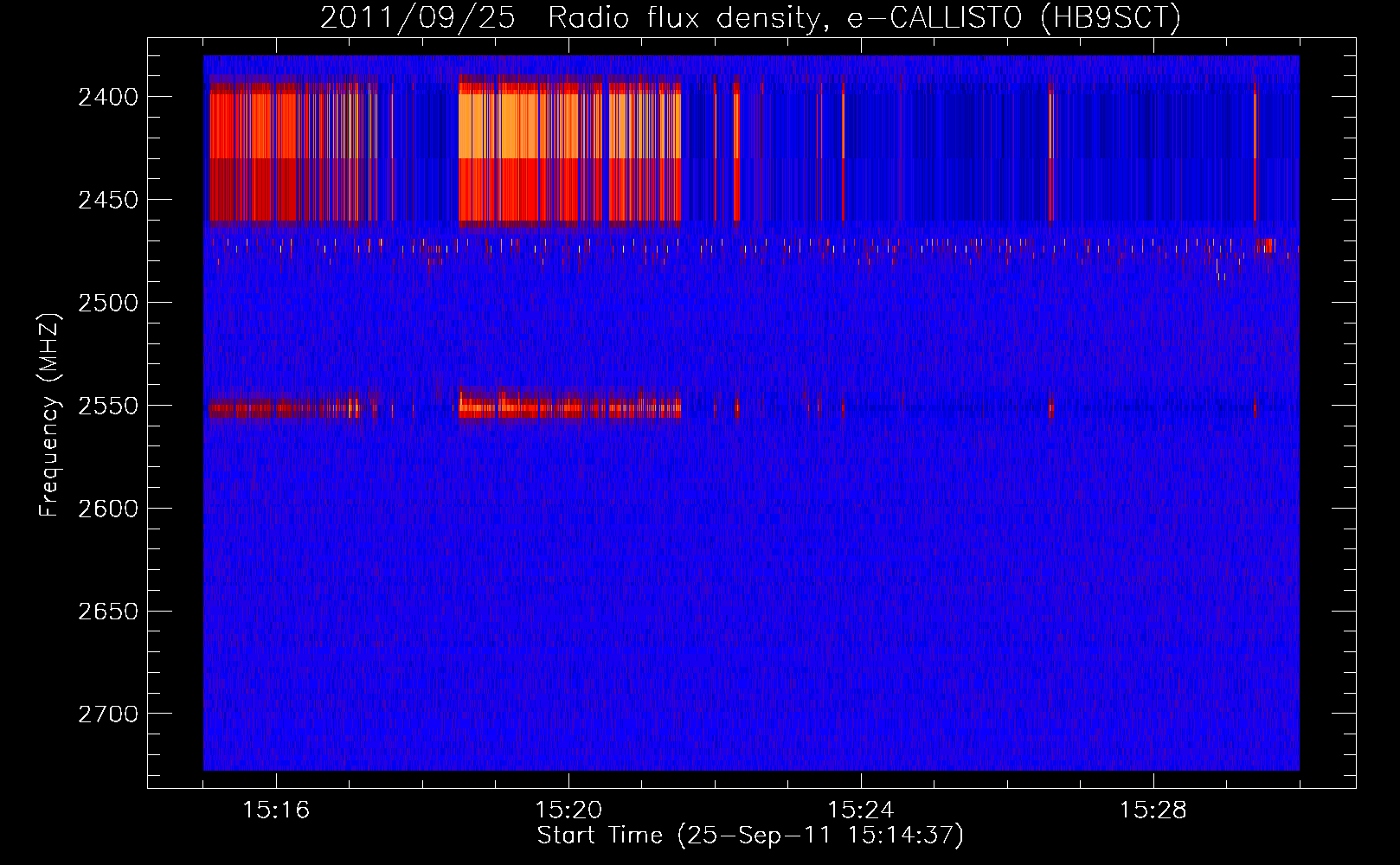Click the 2600 frequency tick label
Viewport: 1400px width, 865px height.
[108, 509]
